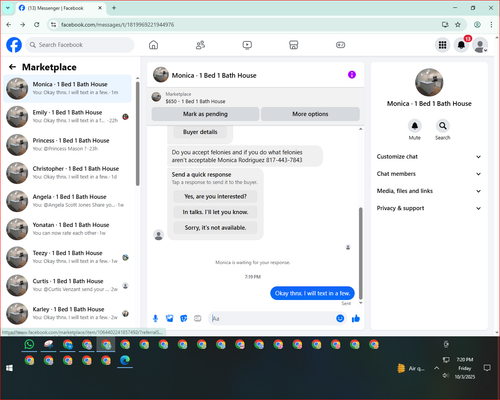500x400 pixels.
Task: Click the Search Facebook box
Action: (x=80, y=45)
